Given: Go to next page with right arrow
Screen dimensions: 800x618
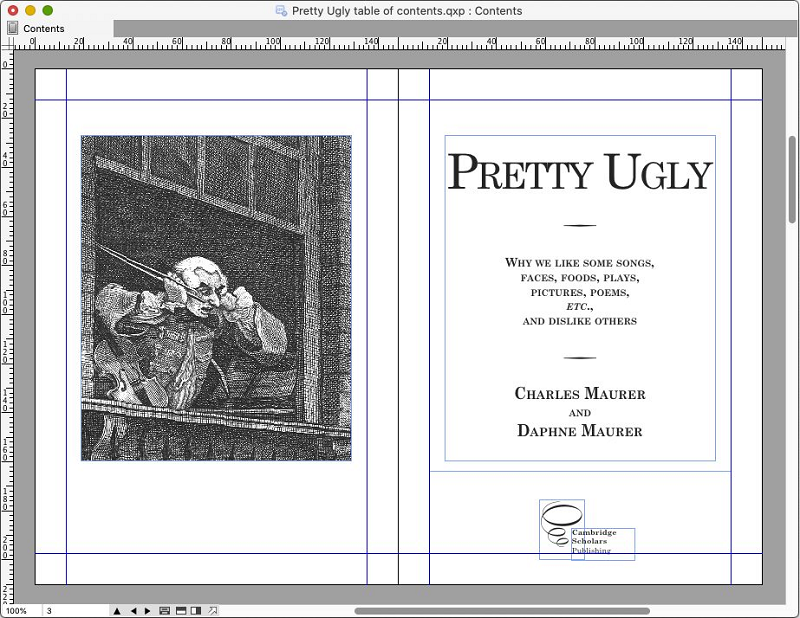Looking at the screenshot, I should (148, 610).
